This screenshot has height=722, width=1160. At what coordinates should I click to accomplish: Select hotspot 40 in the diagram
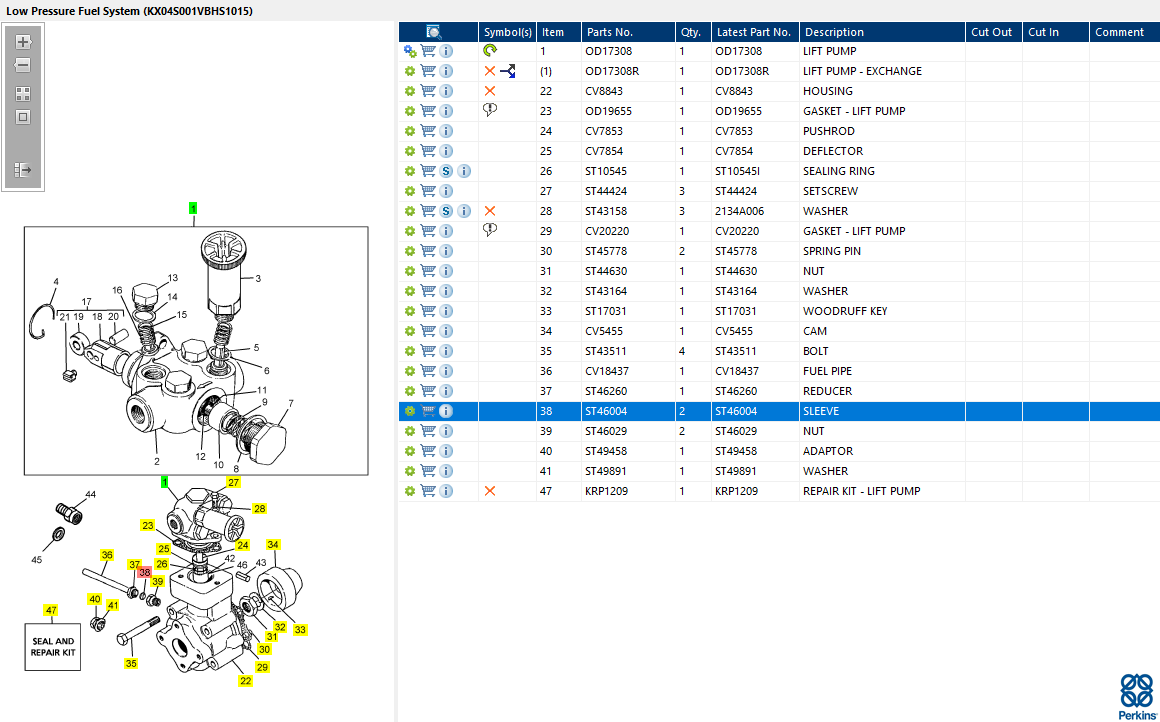95,599
